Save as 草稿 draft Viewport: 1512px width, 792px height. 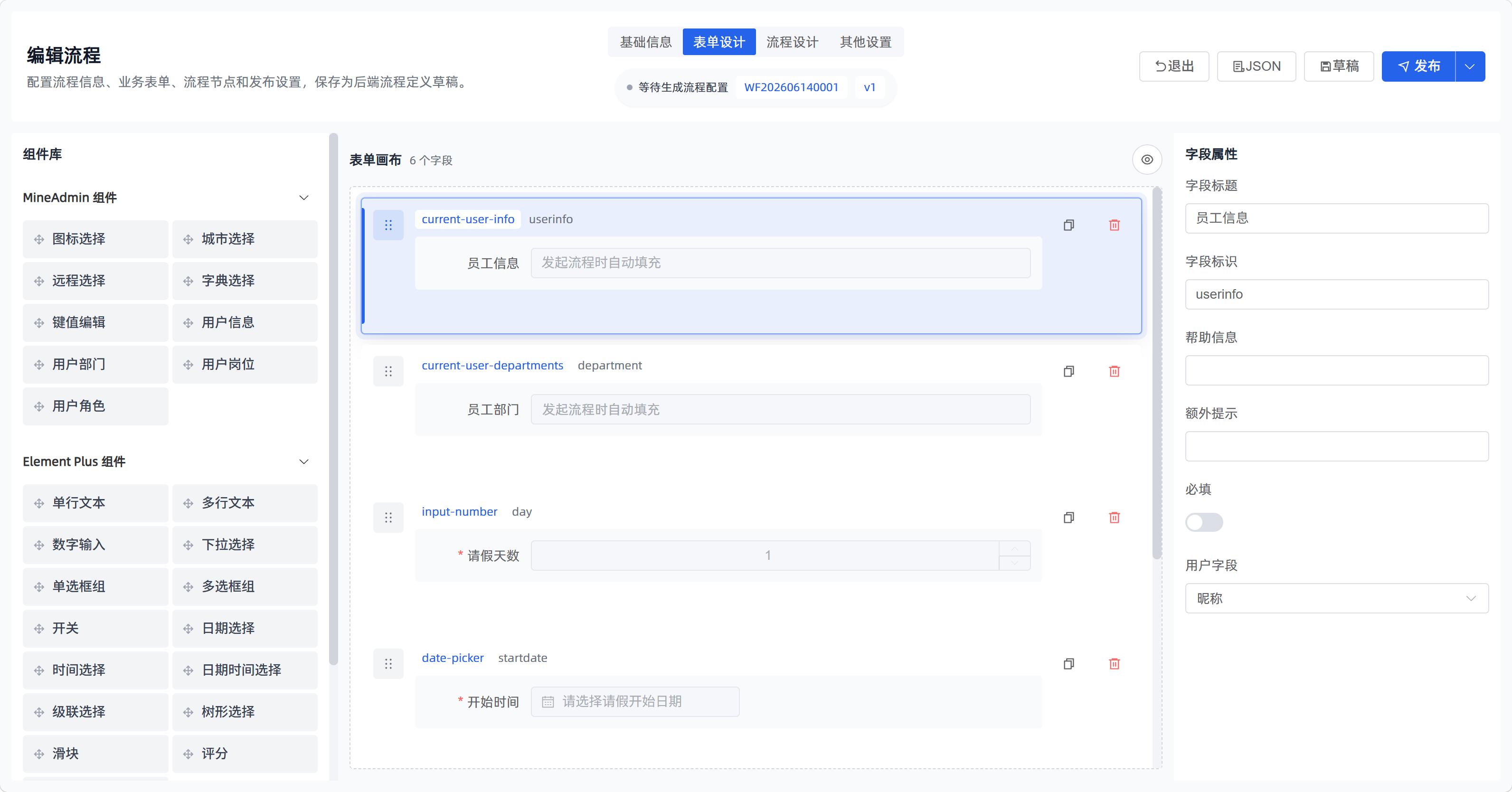click(1339, 66)
